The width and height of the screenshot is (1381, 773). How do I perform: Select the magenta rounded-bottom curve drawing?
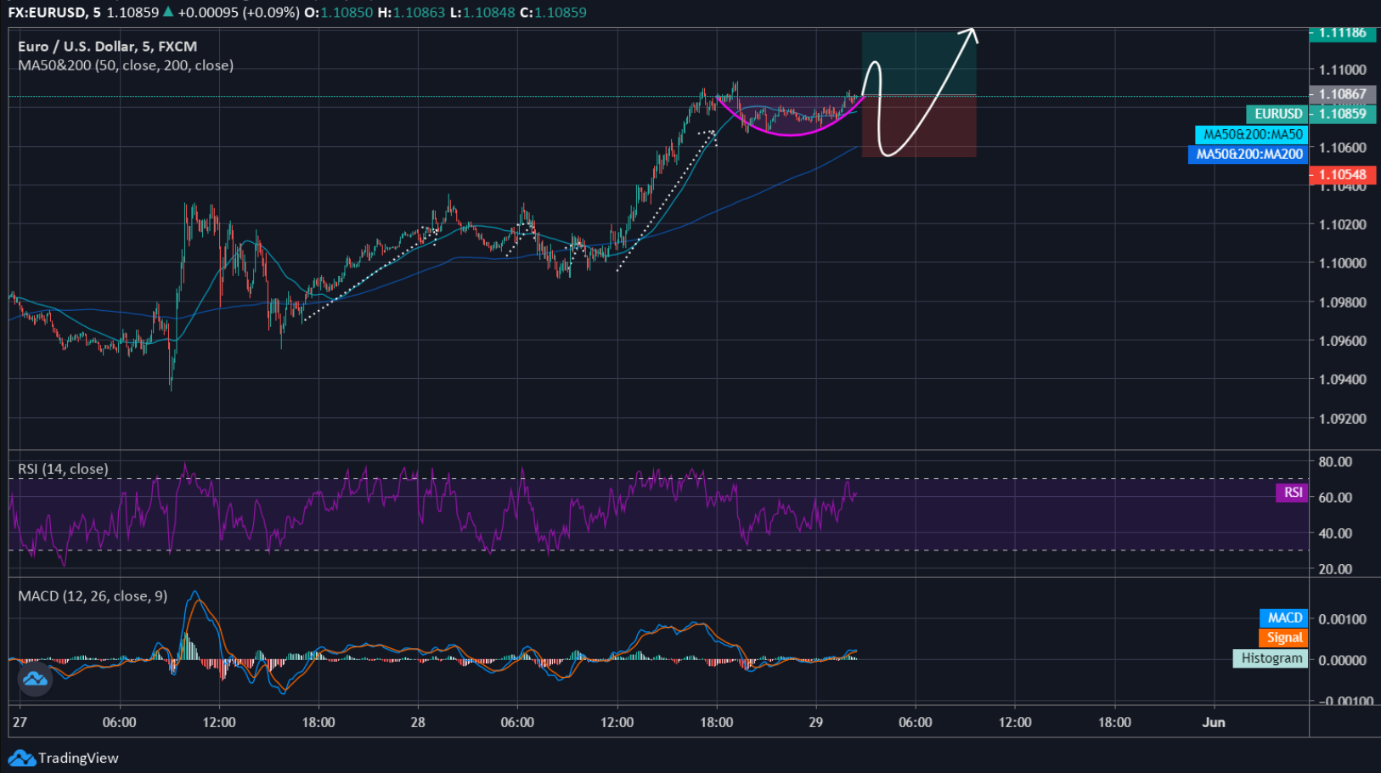coord(788,132)
